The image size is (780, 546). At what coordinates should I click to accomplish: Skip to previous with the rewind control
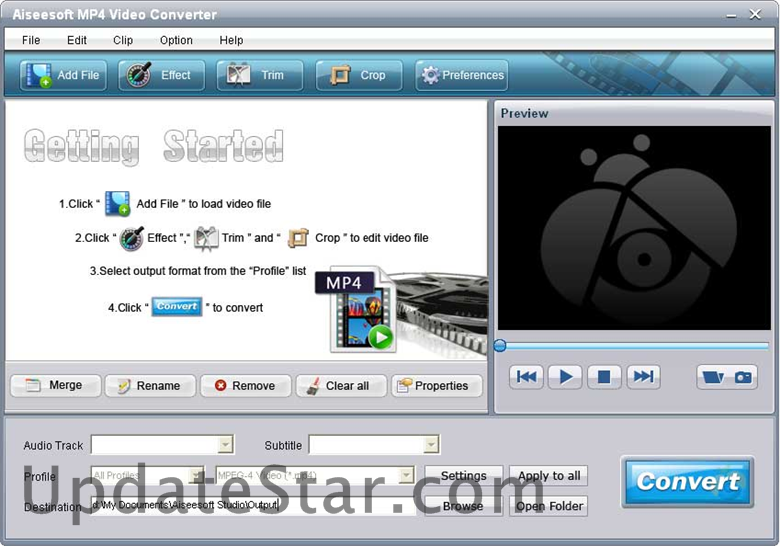pyautogui.click(x=526, y=377)
